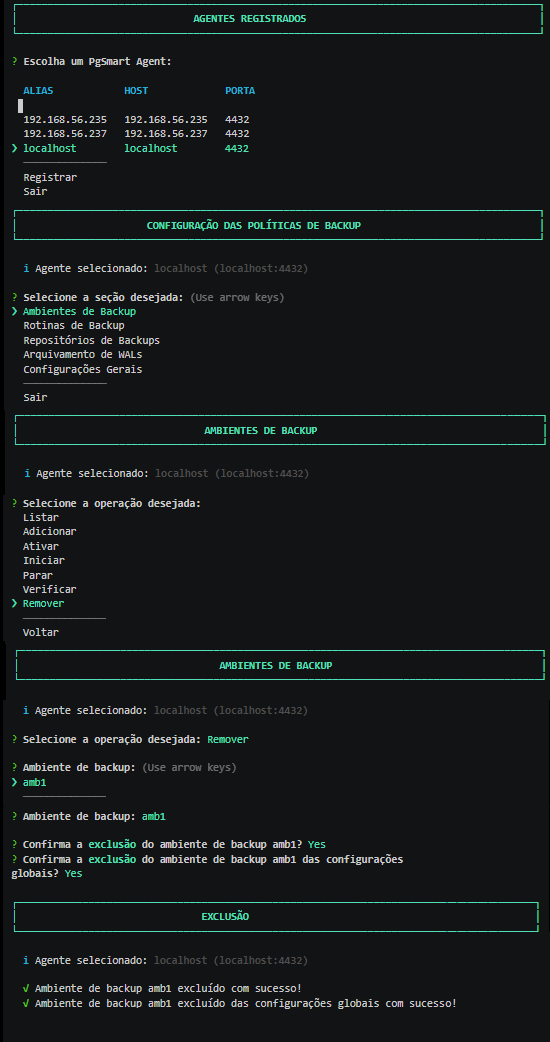Screen dimensions: 550x1042
Task: Select the Repositórios de Backups option
Action: pyautogui.click(x=92, y=340)
